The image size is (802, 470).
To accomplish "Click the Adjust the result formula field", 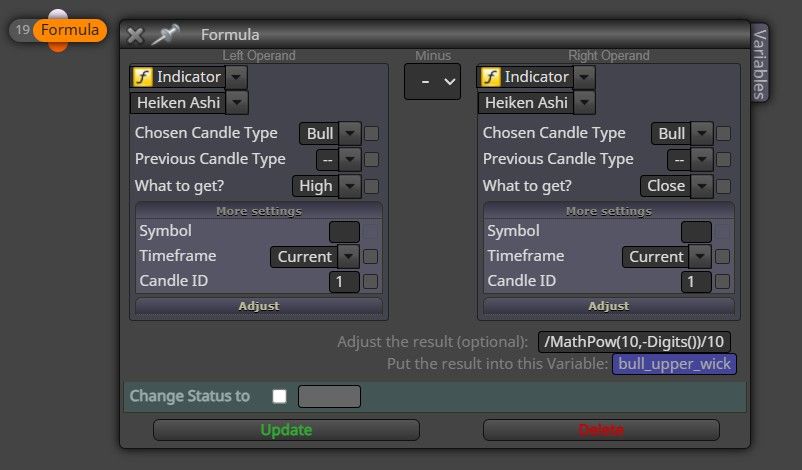I will (x=634, y=342).
